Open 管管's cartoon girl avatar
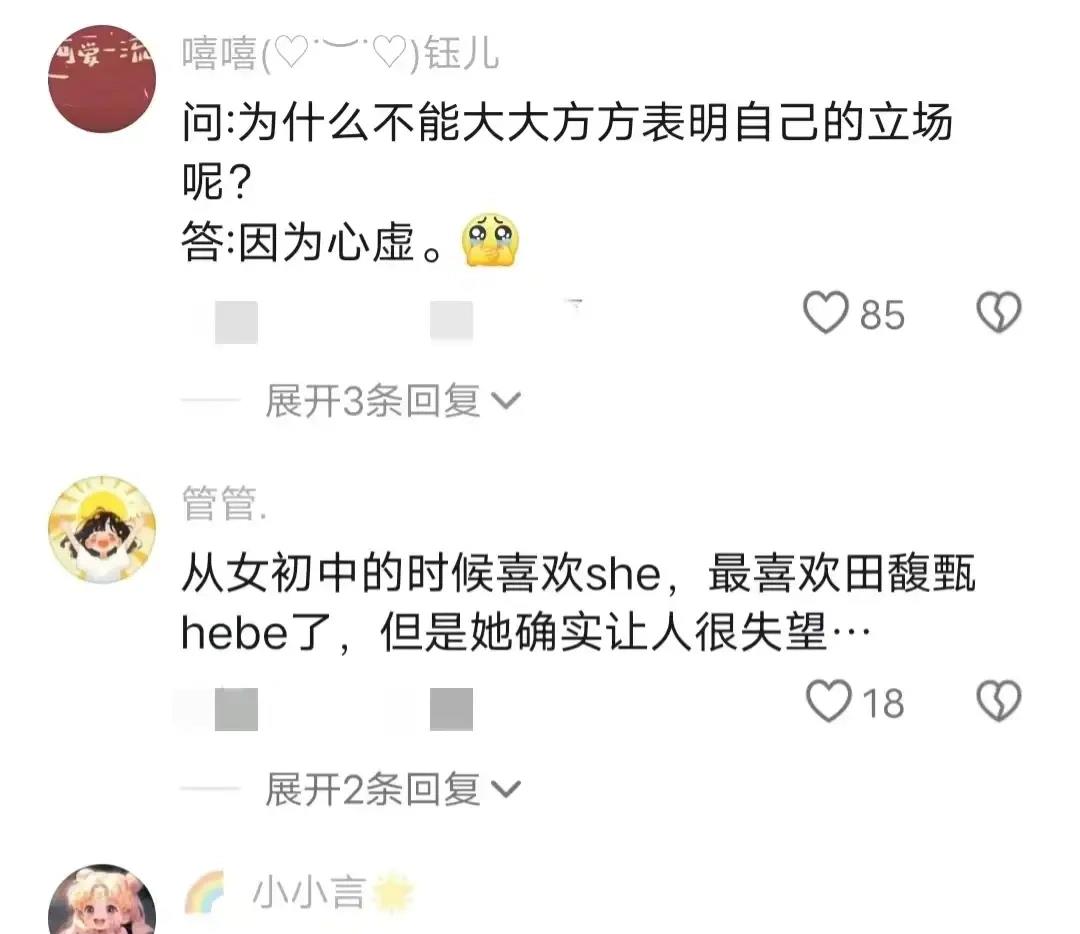Viewport: 1080px width, 934px height. click(102, 529)
